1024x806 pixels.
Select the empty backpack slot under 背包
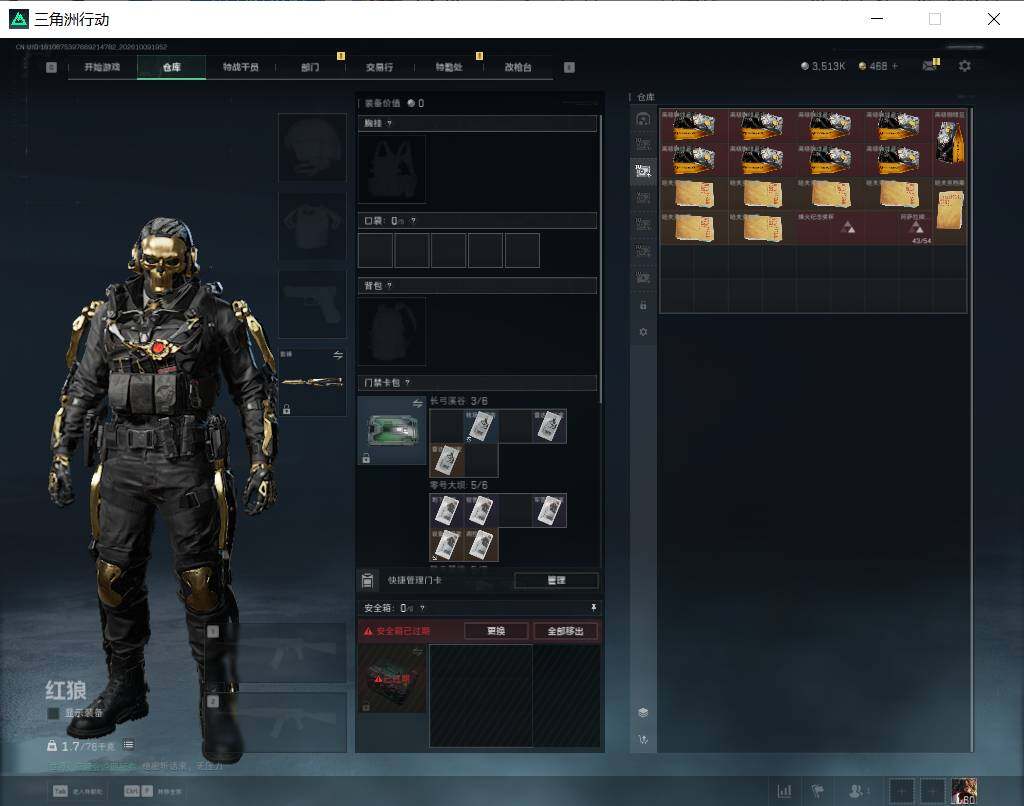(x=392, y=331)
